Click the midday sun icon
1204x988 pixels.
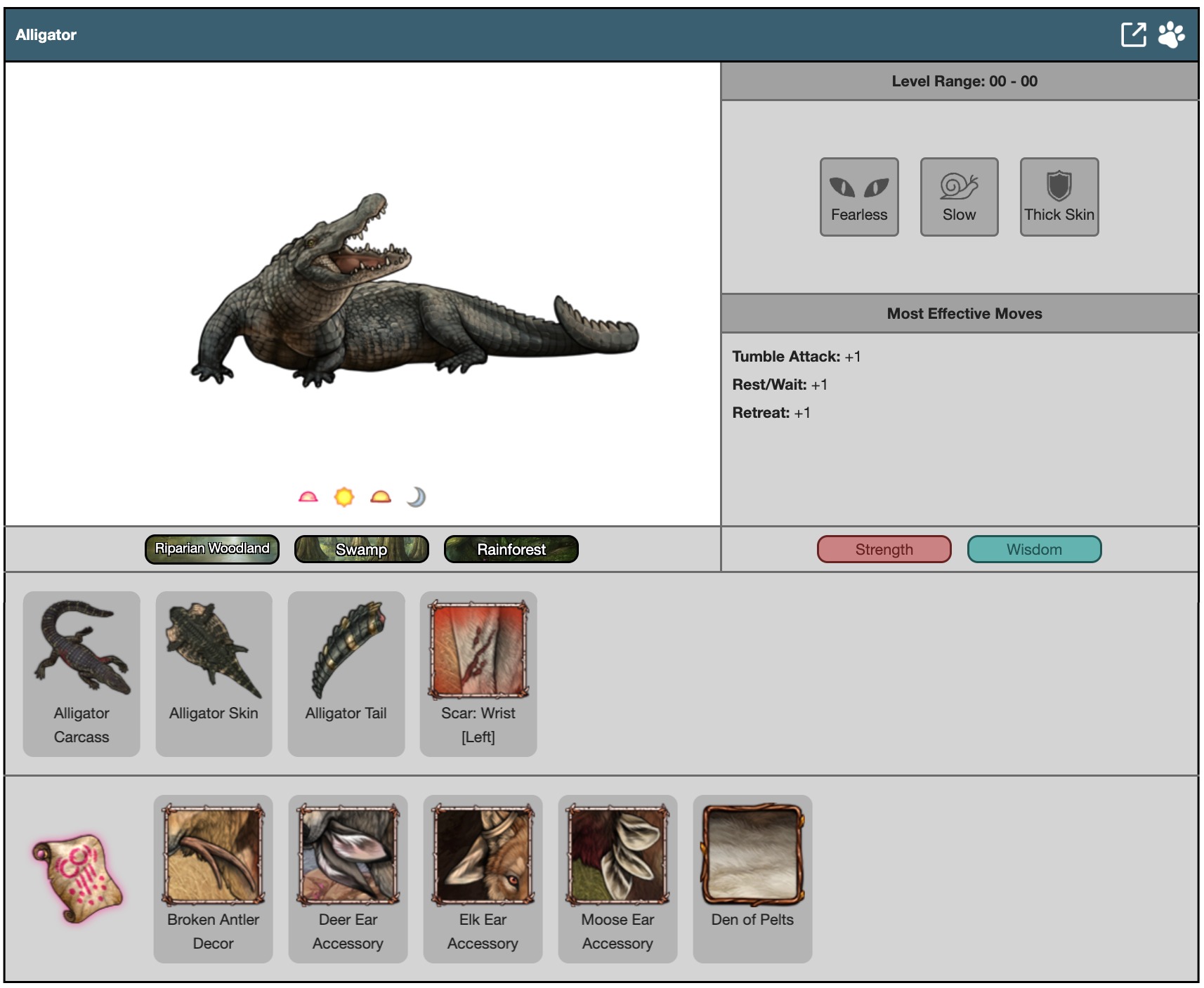click(344, 497)
